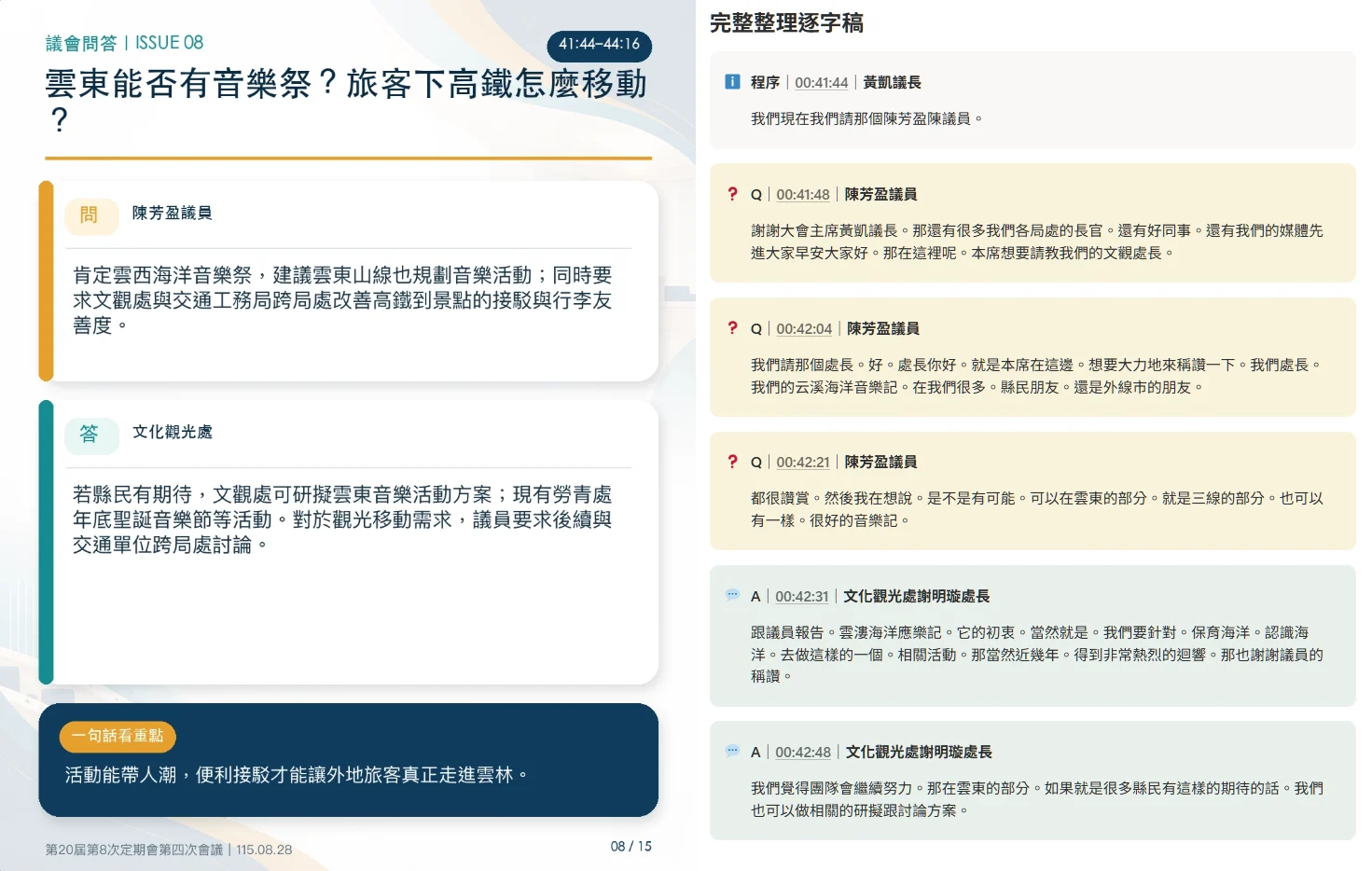This screenshot has width=1372, height=871.
Task: Click the 議會問答 | ISSUE 08 label
Action: click(x=124, y=43)
